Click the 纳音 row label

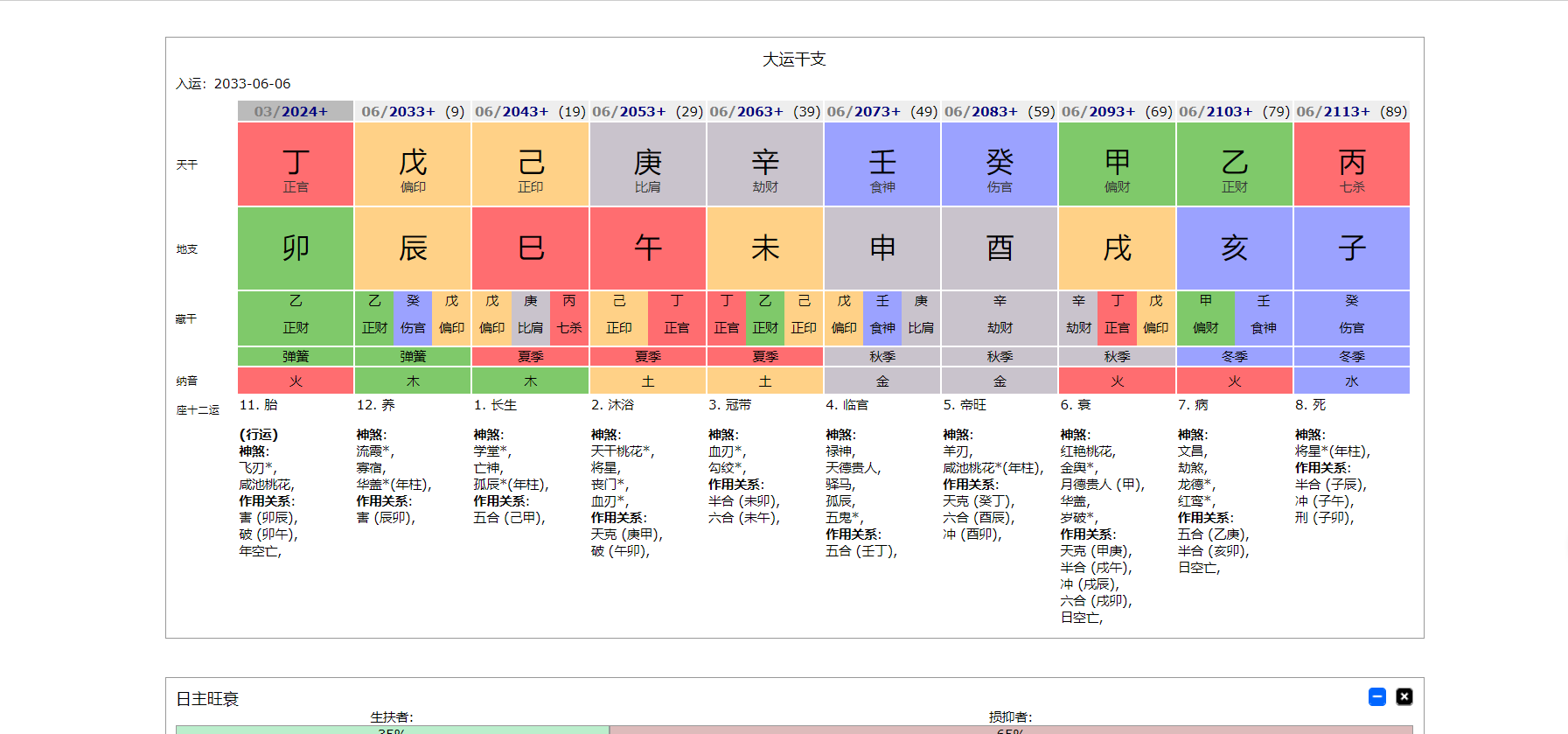click(x=187, y=381)
